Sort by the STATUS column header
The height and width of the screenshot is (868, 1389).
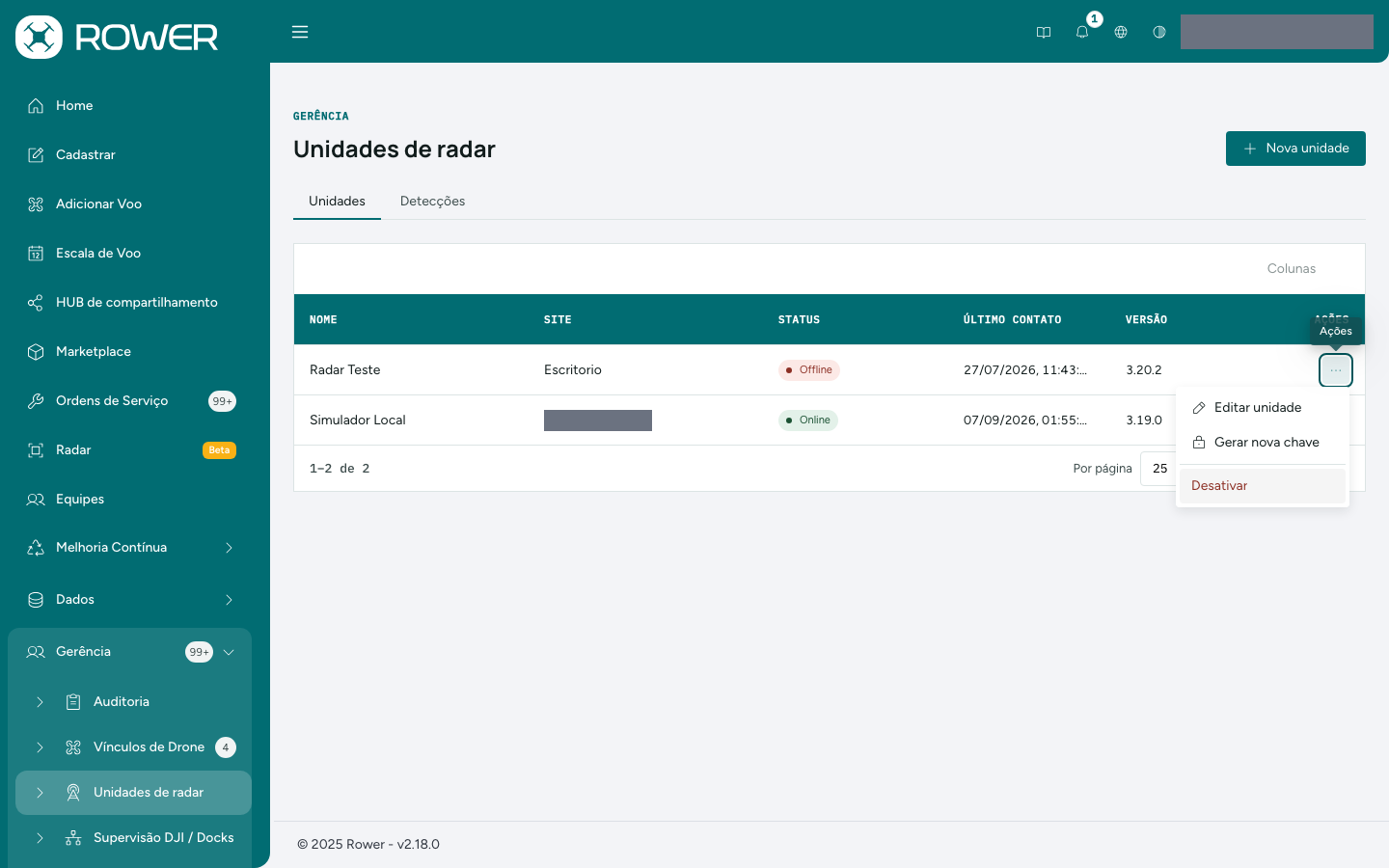click(x=799, y=320)
